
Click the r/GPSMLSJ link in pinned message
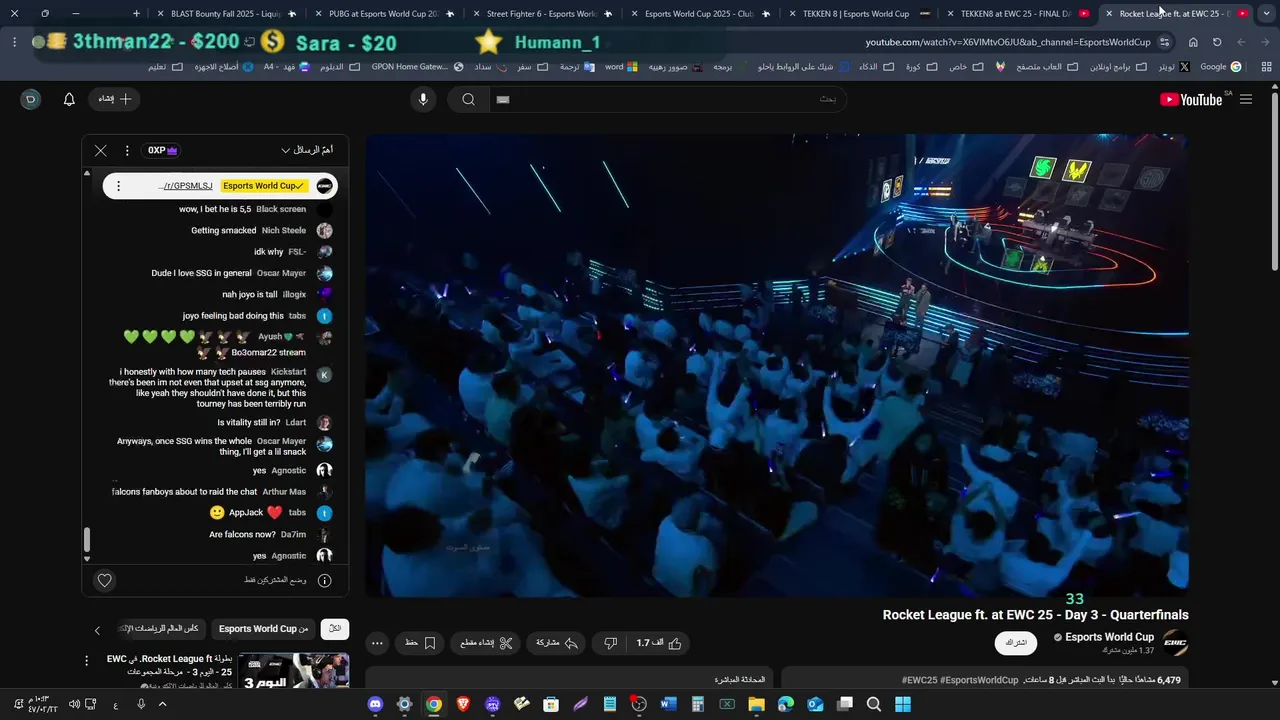(186, 186)
